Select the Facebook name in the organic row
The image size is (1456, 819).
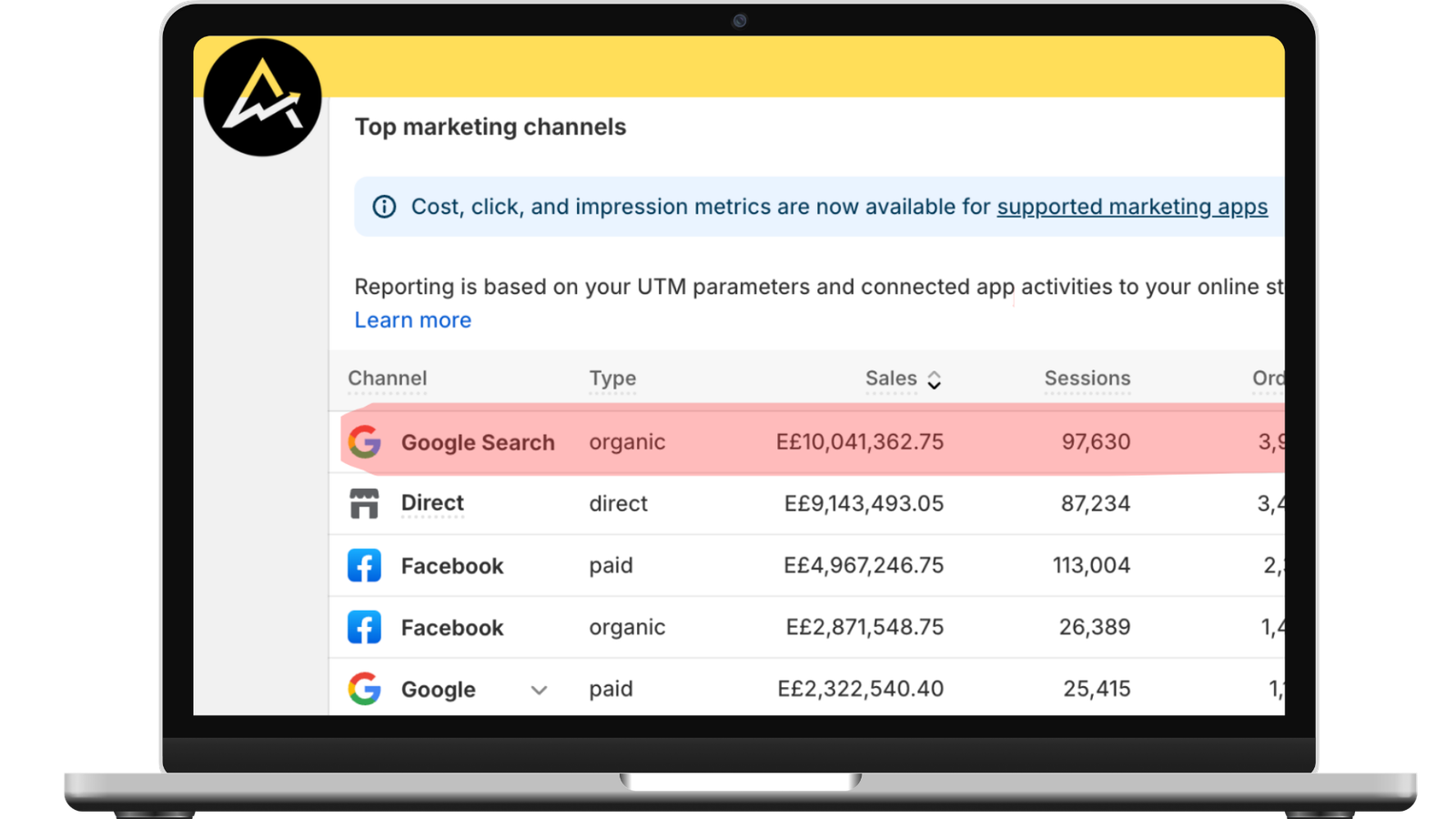pyautogui.click(x=452, y=628)
